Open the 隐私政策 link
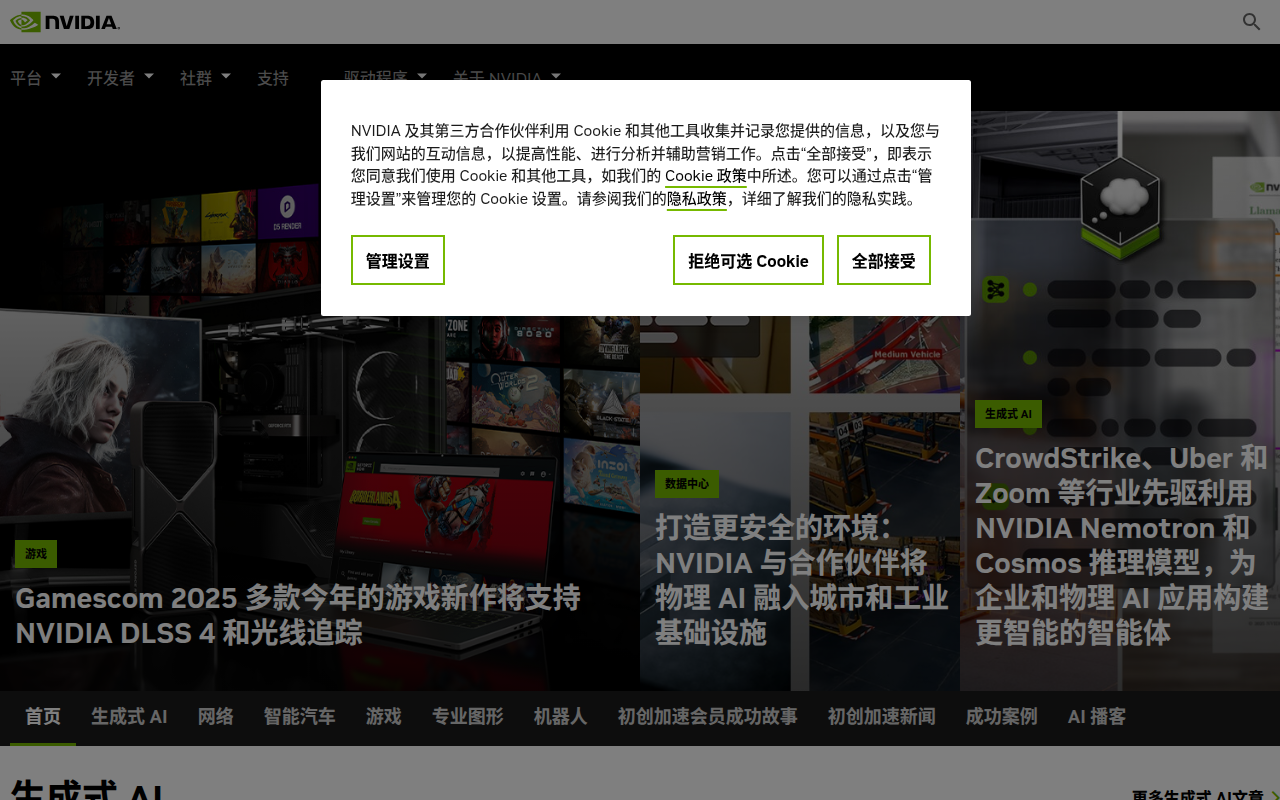 click(x=697, y=198)
